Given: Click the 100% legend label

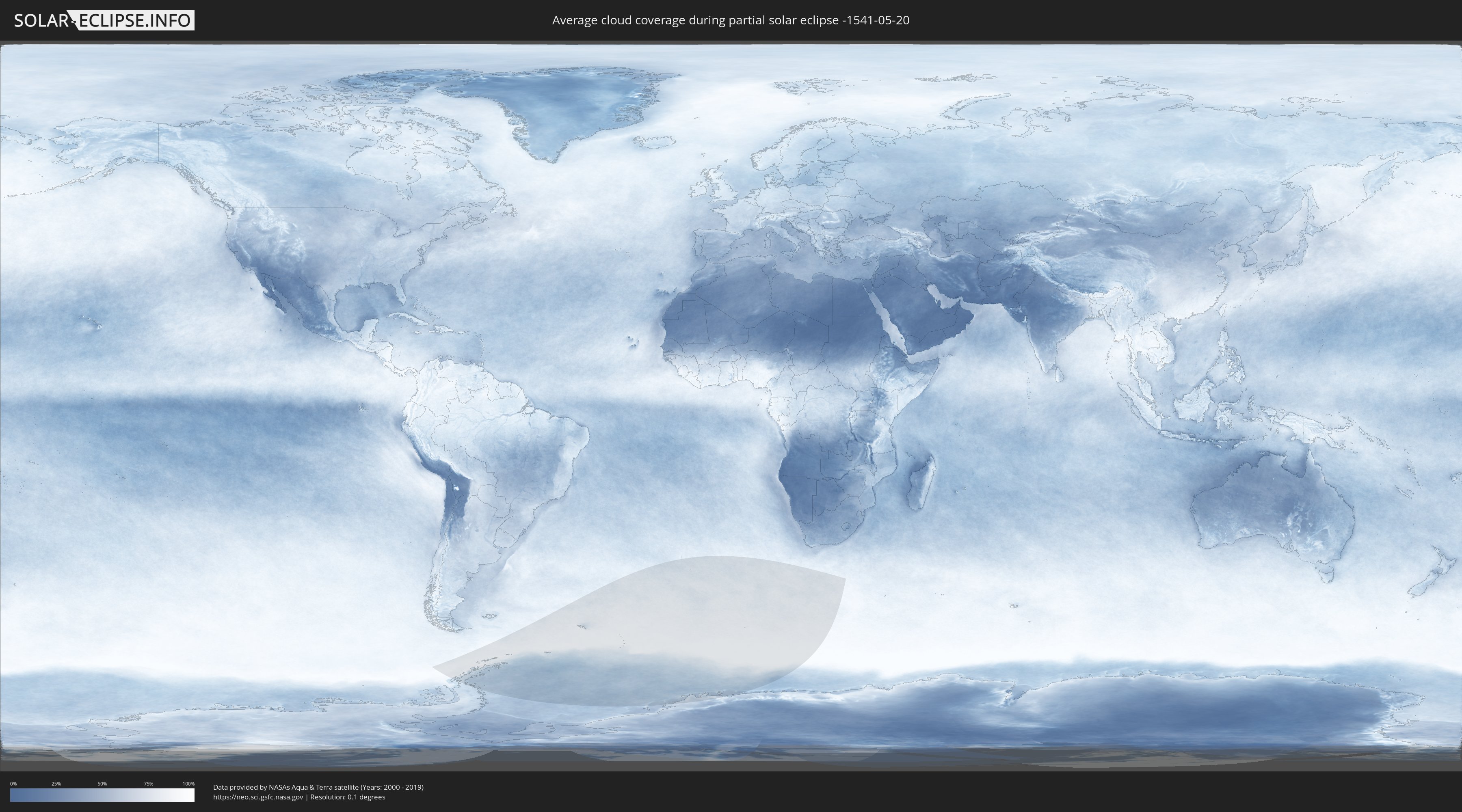Looking at the screenshot, I should coord(188,784).
